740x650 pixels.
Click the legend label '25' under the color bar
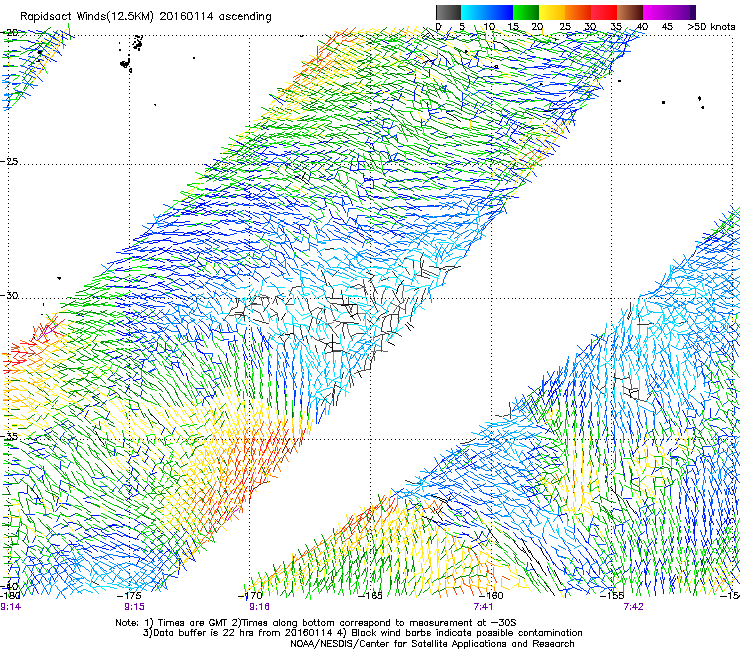[x=565, y=26]
